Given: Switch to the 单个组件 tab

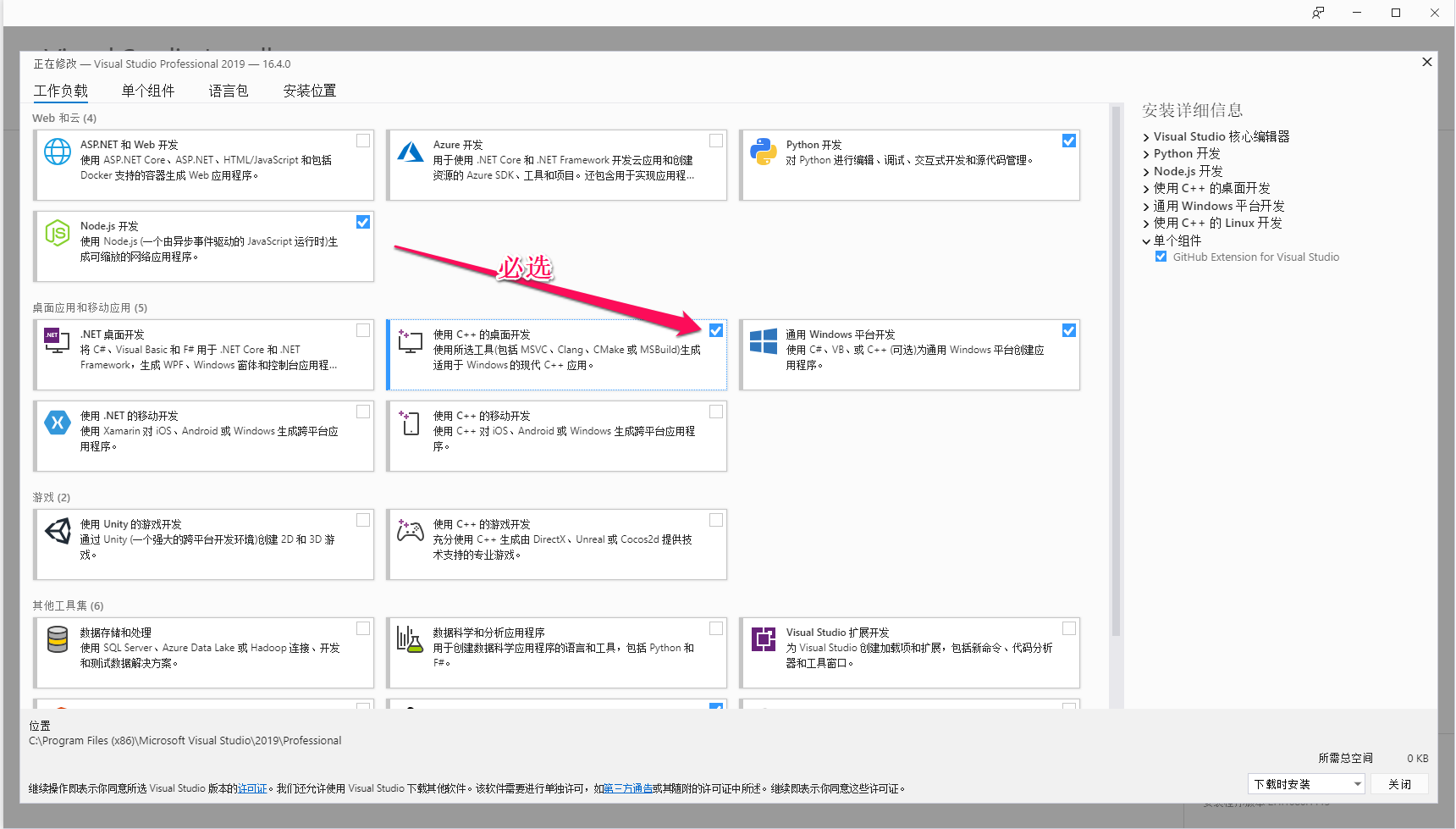Looking at the screenshot, I should click(148, 91).
